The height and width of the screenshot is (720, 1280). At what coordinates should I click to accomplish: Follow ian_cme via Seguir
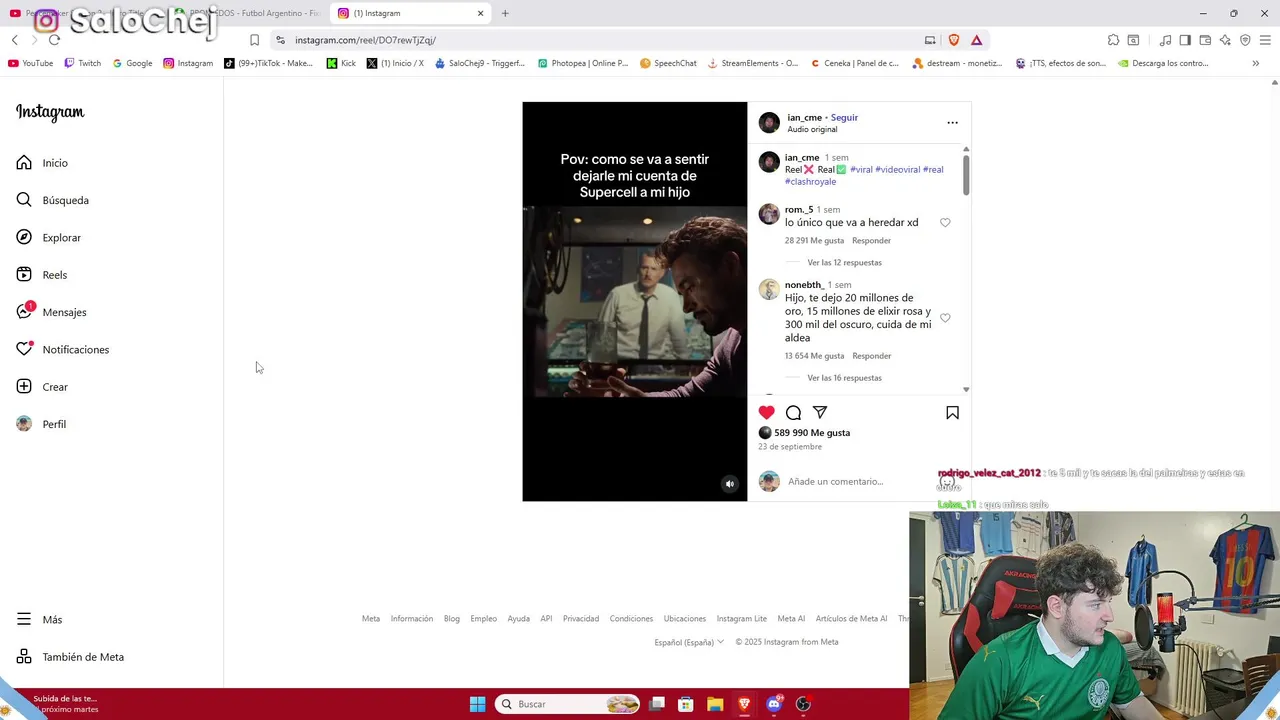pyautogui.click(x=844, y=117)
